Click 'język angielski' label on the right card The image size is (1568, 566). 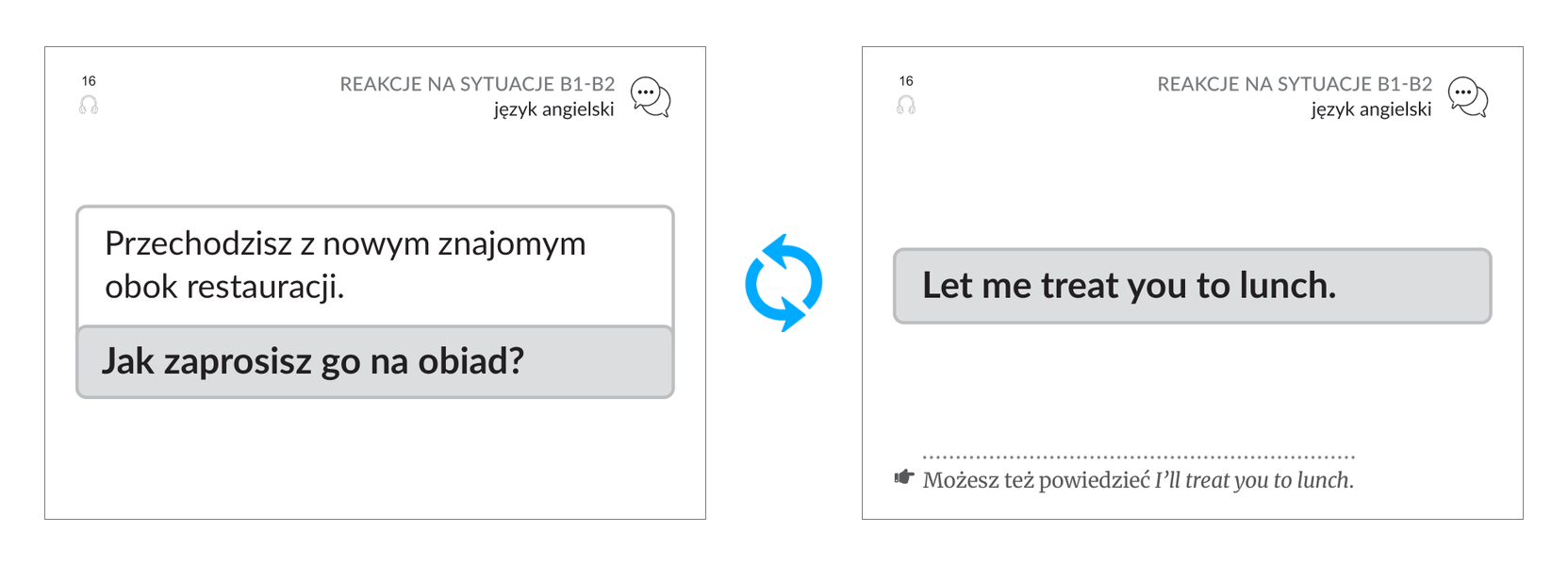point(1371,109)
